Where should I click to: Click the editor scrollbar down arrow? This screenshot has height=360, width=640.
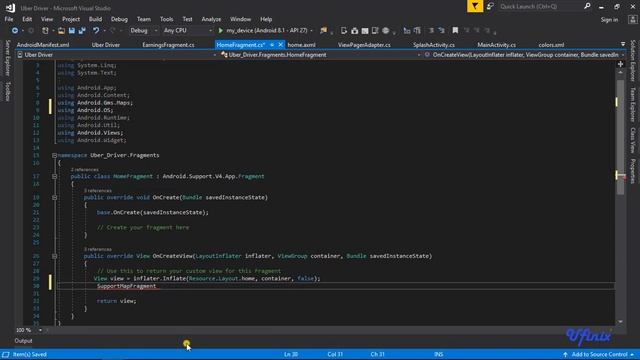click(620, 322)
